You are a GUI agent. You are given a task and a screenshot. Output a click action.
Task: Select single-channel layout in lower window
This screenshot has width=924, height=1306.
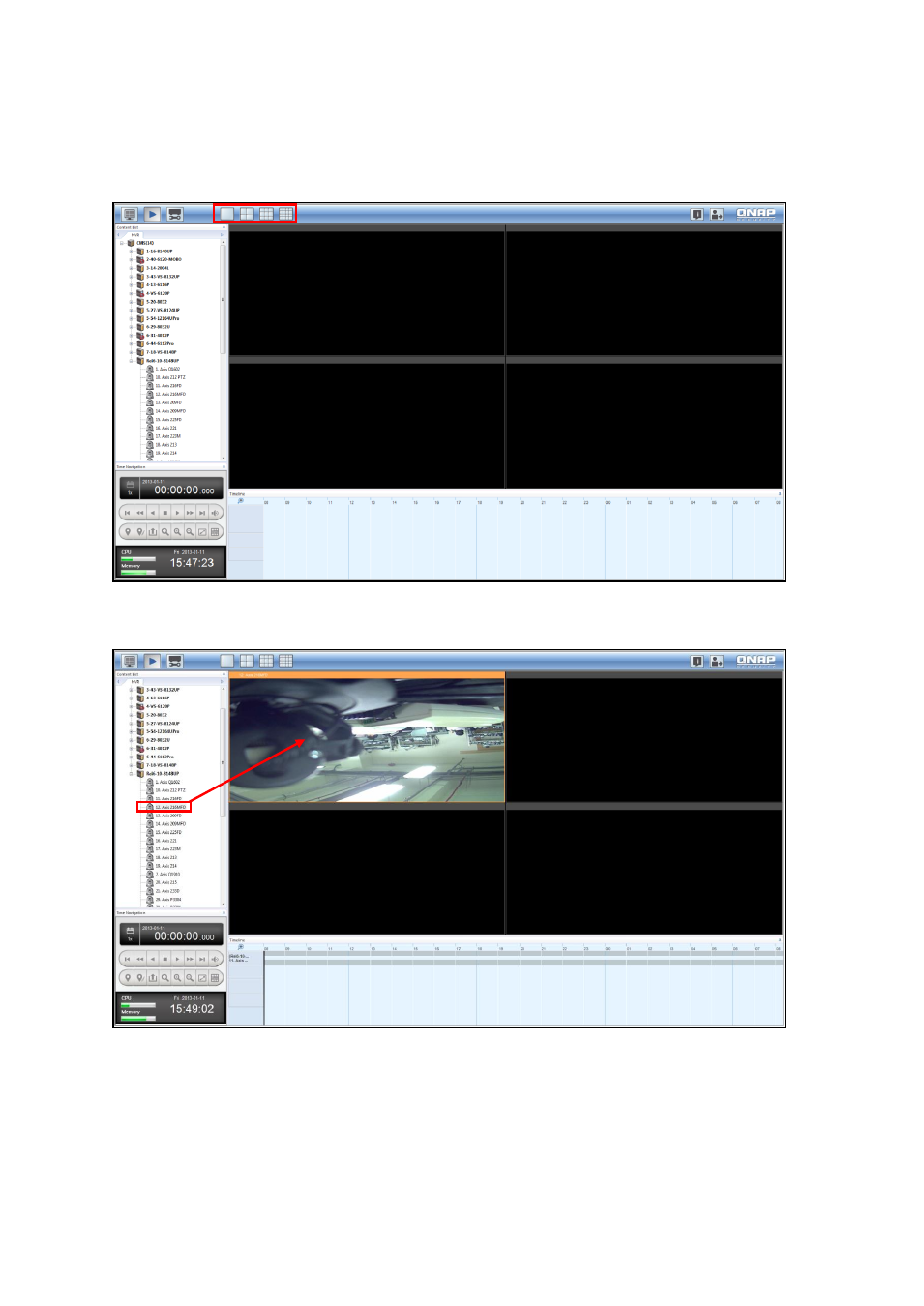coord(227,661)
